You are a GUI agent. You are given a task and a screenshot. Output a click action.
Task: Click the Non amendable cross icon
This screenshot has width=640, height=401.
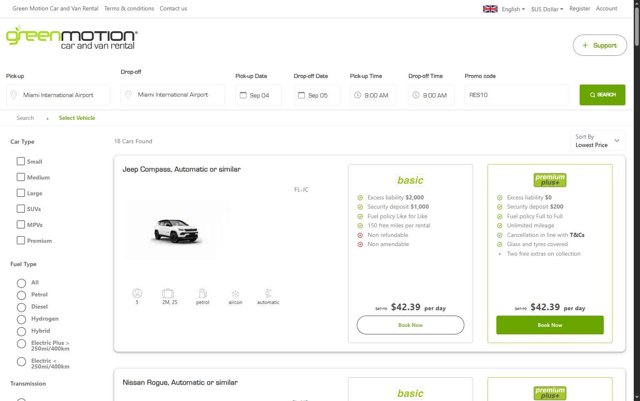tap(360, 245)
